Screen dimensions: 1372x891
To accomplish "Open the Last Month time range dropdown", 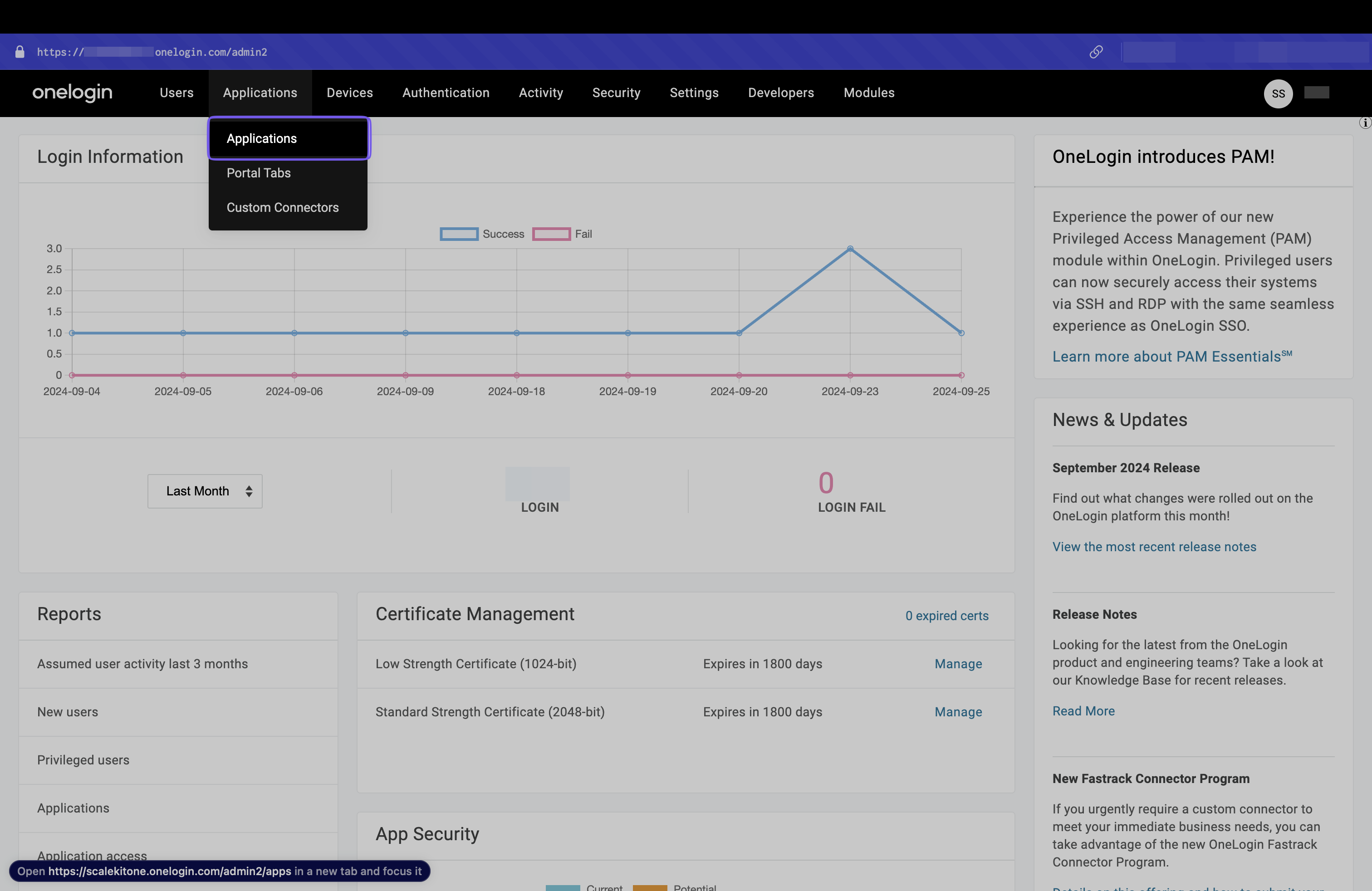I will (x=205, y=491).
